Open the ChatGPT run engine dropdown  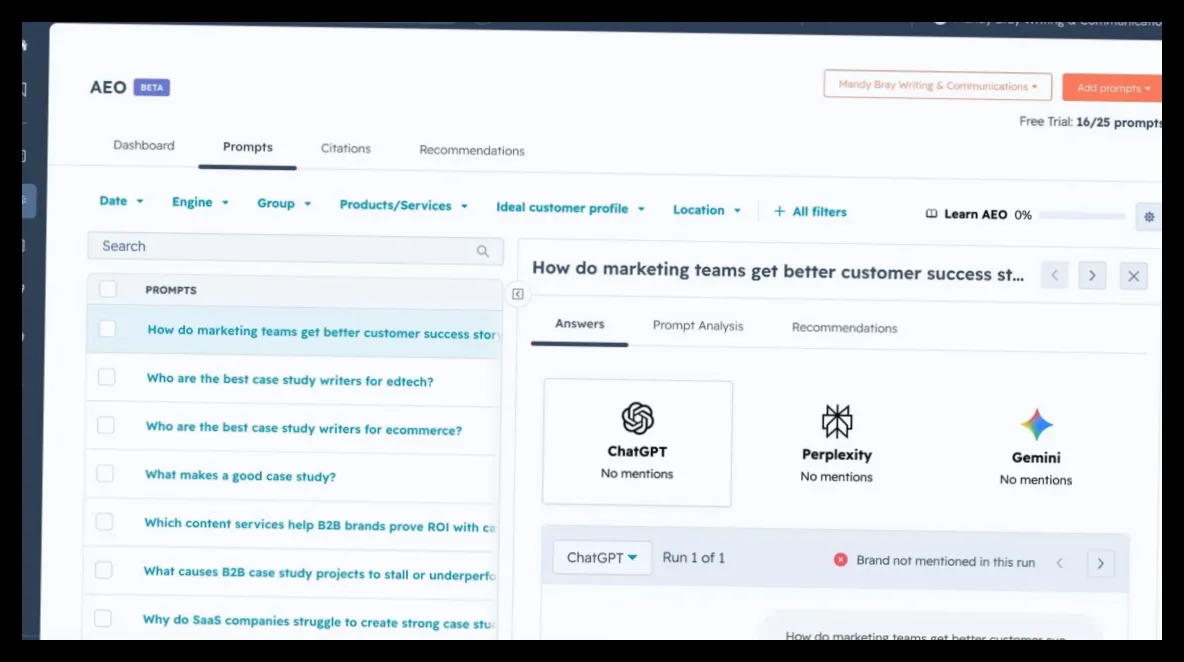602,558
